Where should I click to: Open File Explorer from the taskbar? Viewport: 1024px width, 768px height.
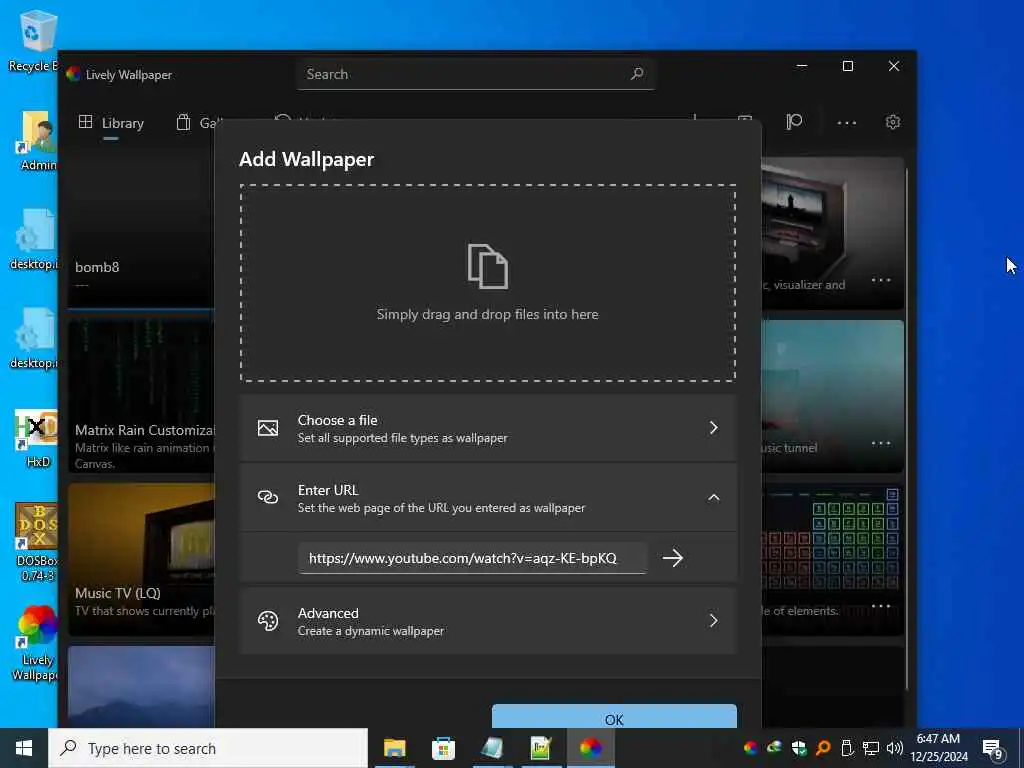394,748
